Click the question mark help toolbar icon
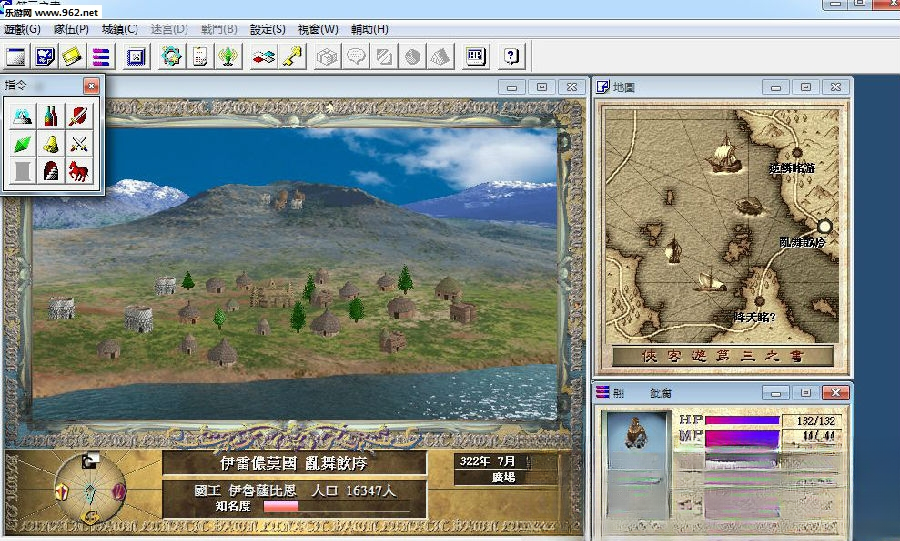 tap(511, 56)
